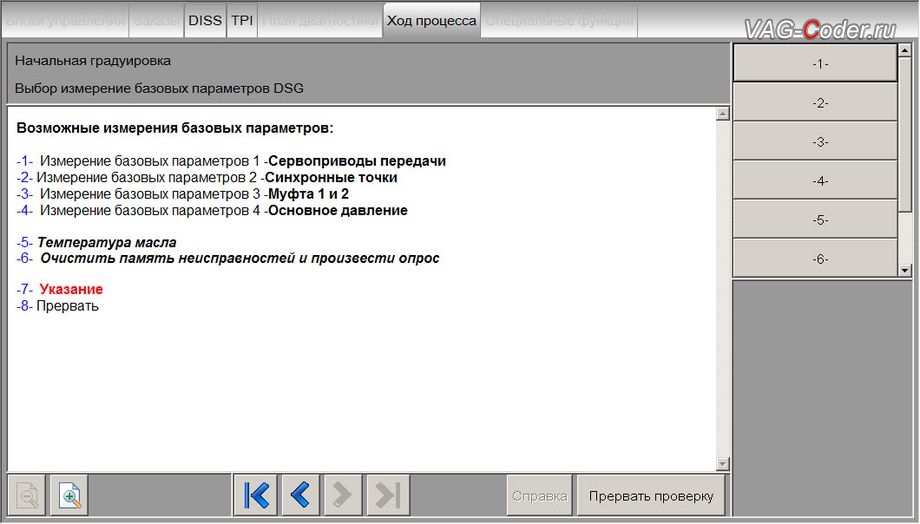Select option button -6-
The width and height of the screenshot is (920, 524).
[x=815, y=258]
